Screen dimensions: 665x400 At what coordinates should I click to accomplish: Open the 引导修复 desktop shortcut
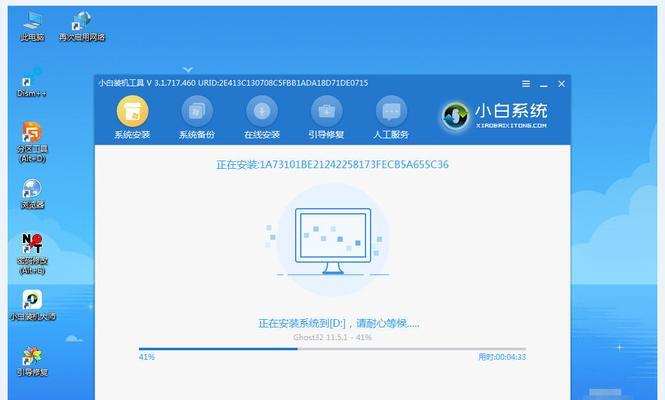[32, 361]
